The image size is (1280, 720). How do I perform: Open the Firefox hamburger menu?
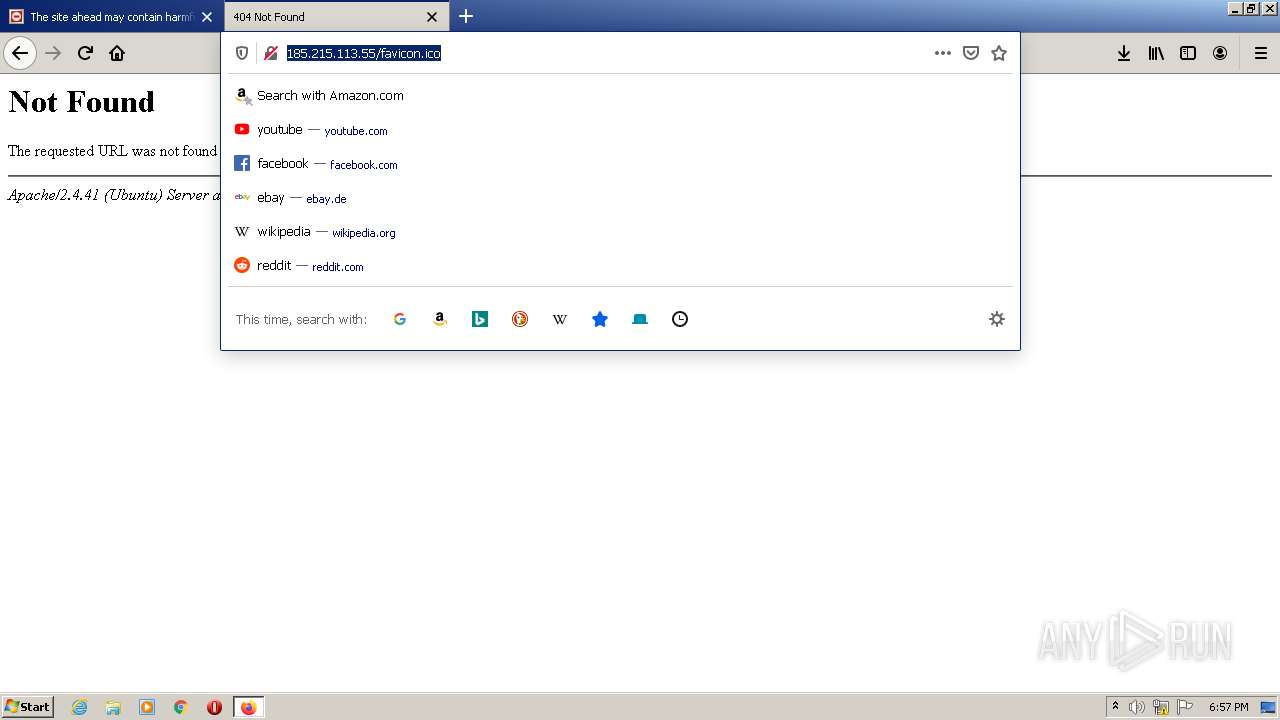click(1261, 53)
